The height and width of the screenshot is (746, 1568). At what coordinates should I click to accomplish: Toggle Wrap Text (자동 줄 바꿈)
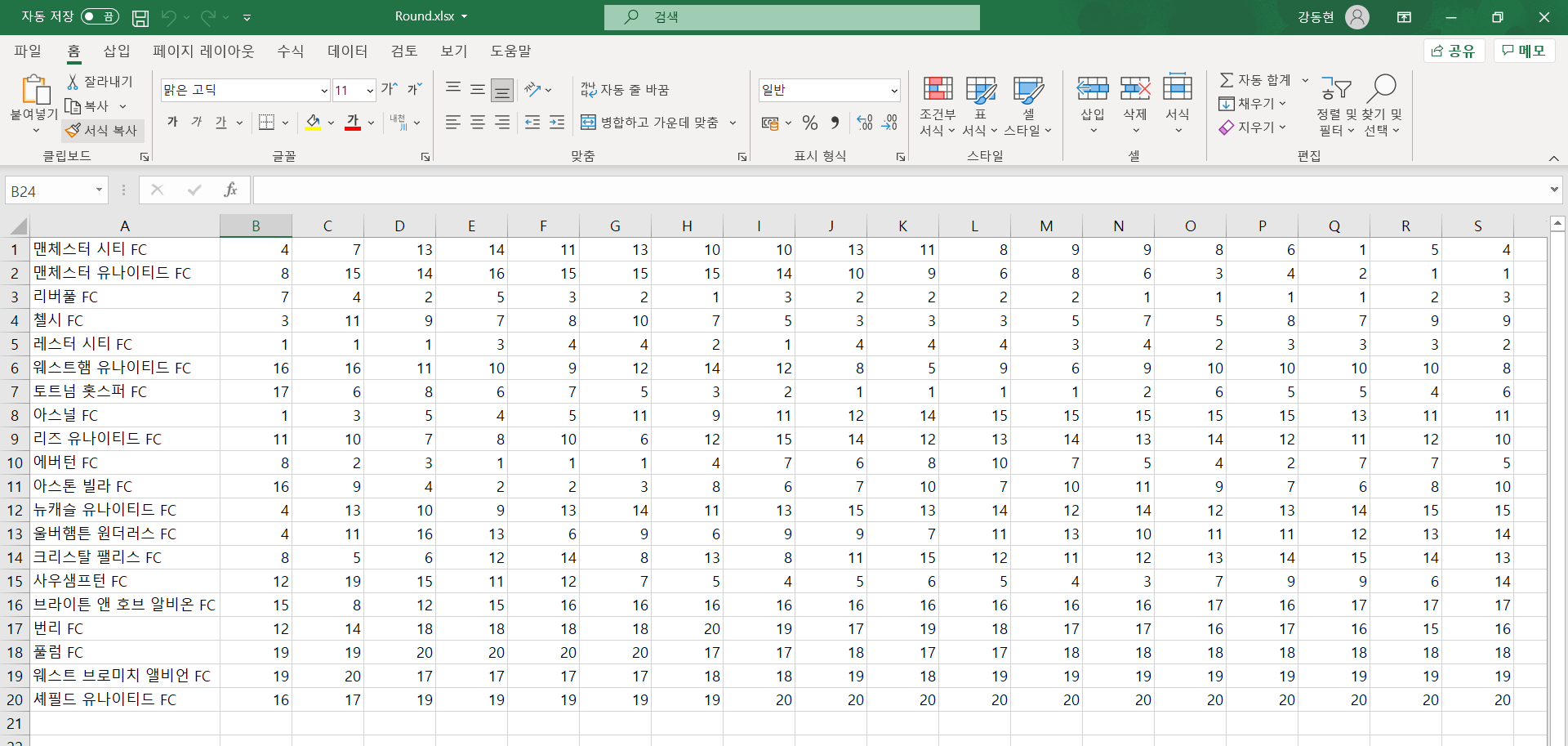[625, 90]
